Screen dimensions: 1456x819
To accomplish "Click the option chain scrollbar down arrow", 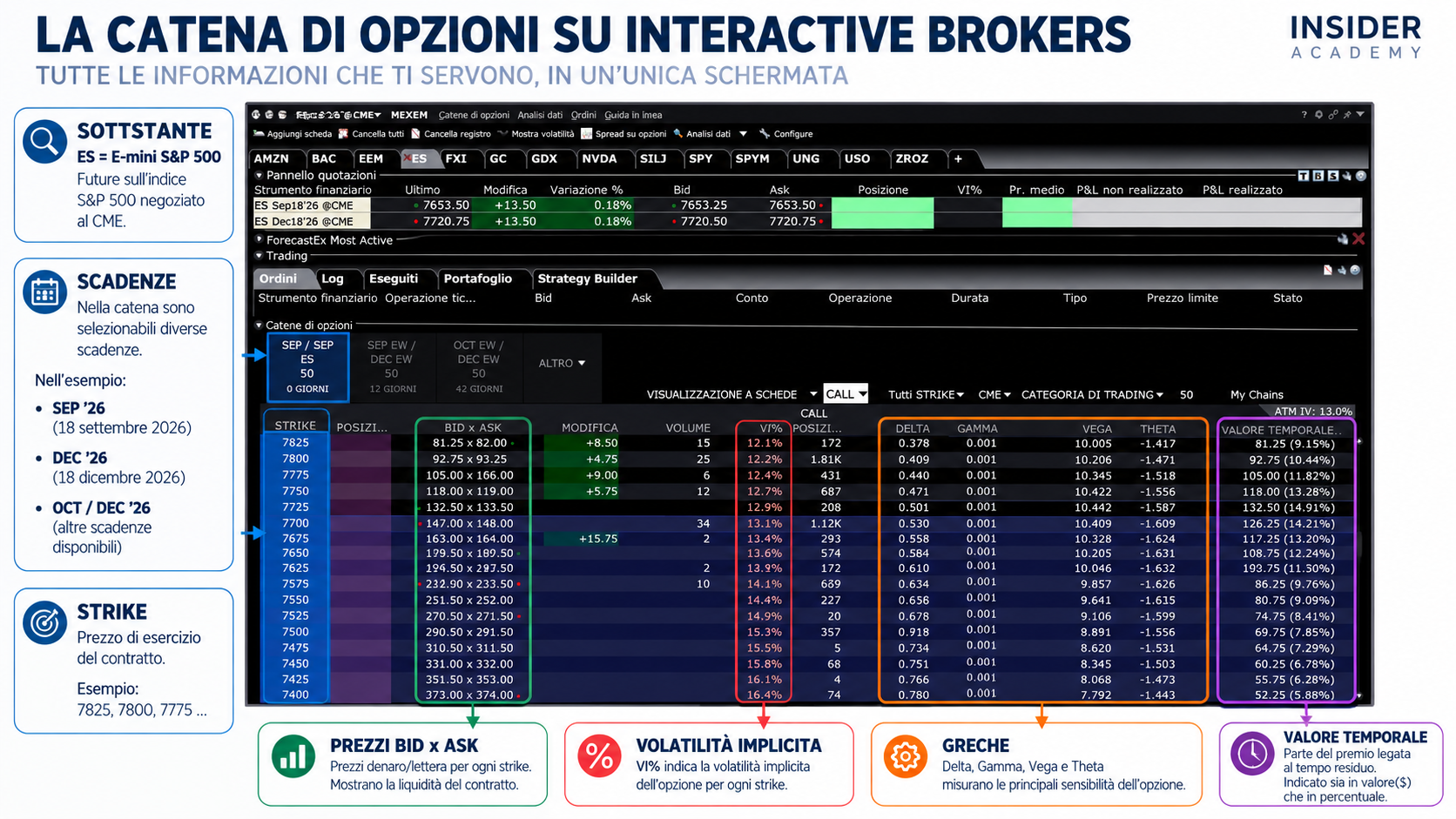I will click(x=1359, y=695).
